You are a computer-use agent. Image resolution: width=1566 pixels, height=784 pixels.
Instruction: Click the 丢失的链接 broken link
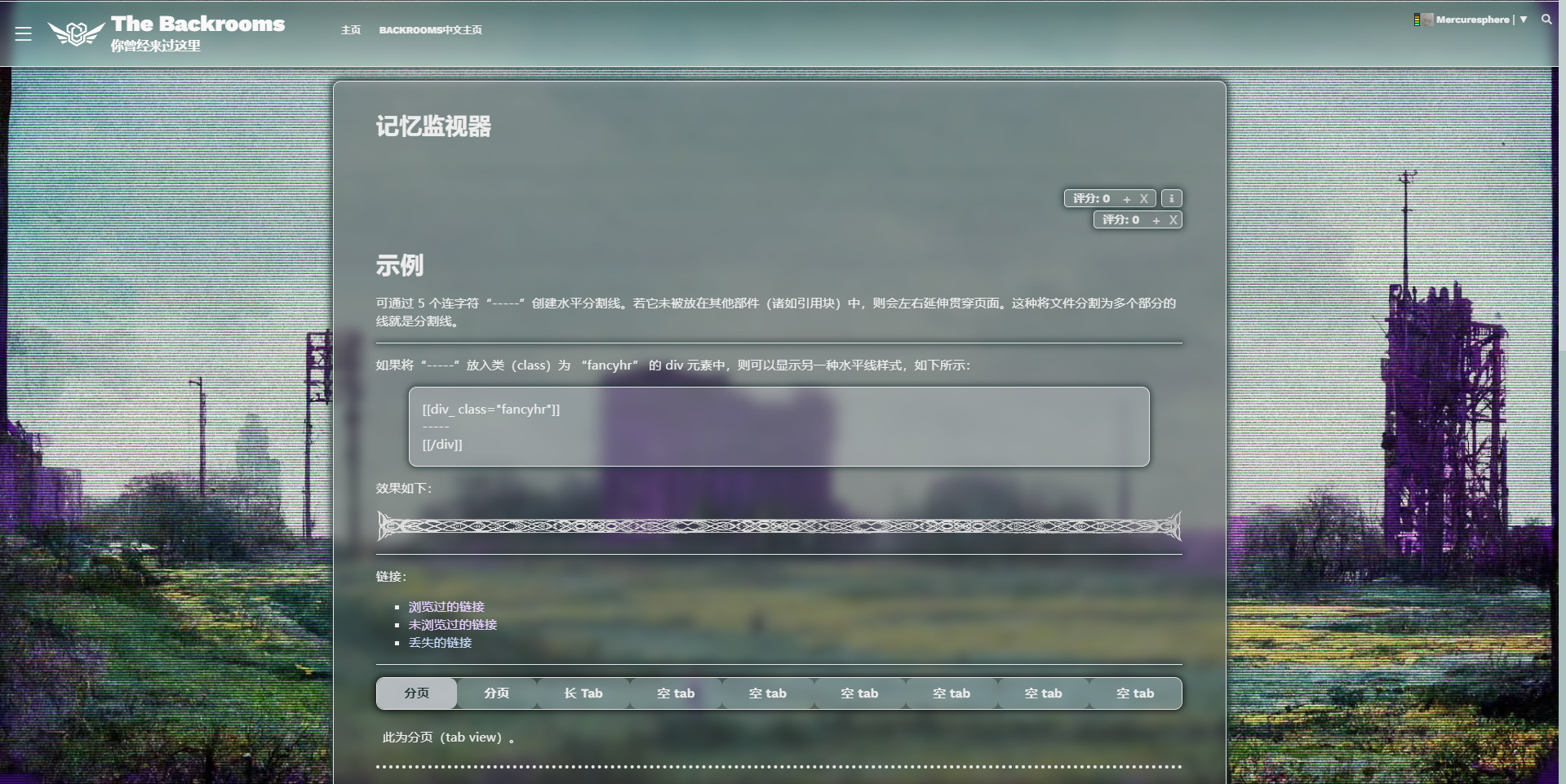point(440,643)
